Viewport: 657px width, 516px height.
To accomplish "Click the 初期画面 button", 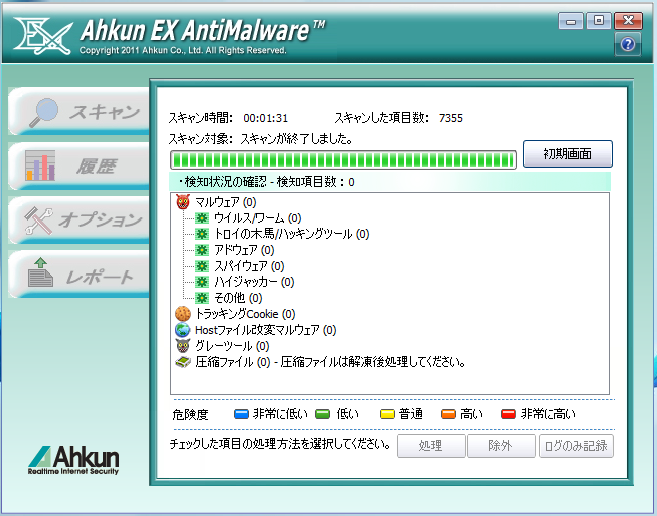I will [568, 154].
